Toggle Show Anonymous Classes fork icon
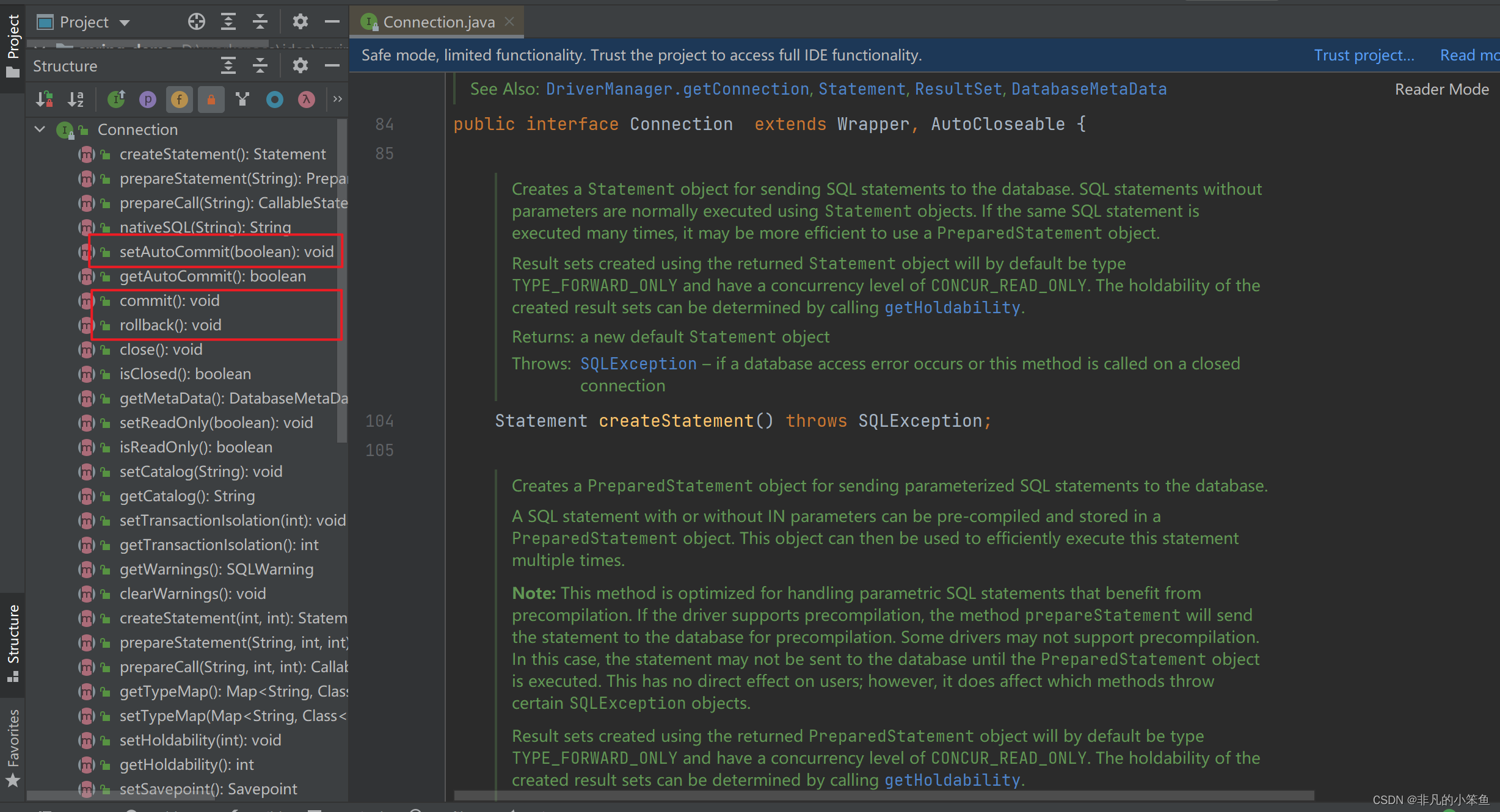1500x812 pixels. tap(242, 99)
